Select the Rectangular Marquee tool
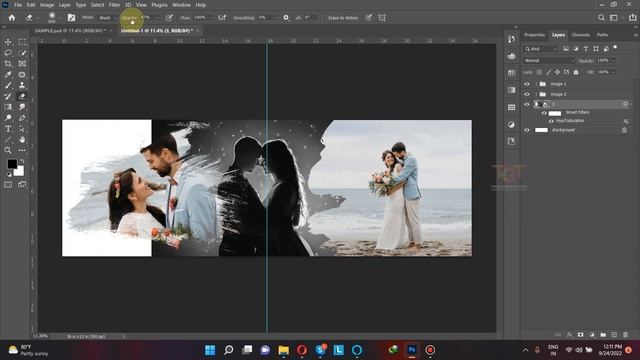This screenshot has width=640, height=360. (x=22, y=42)
